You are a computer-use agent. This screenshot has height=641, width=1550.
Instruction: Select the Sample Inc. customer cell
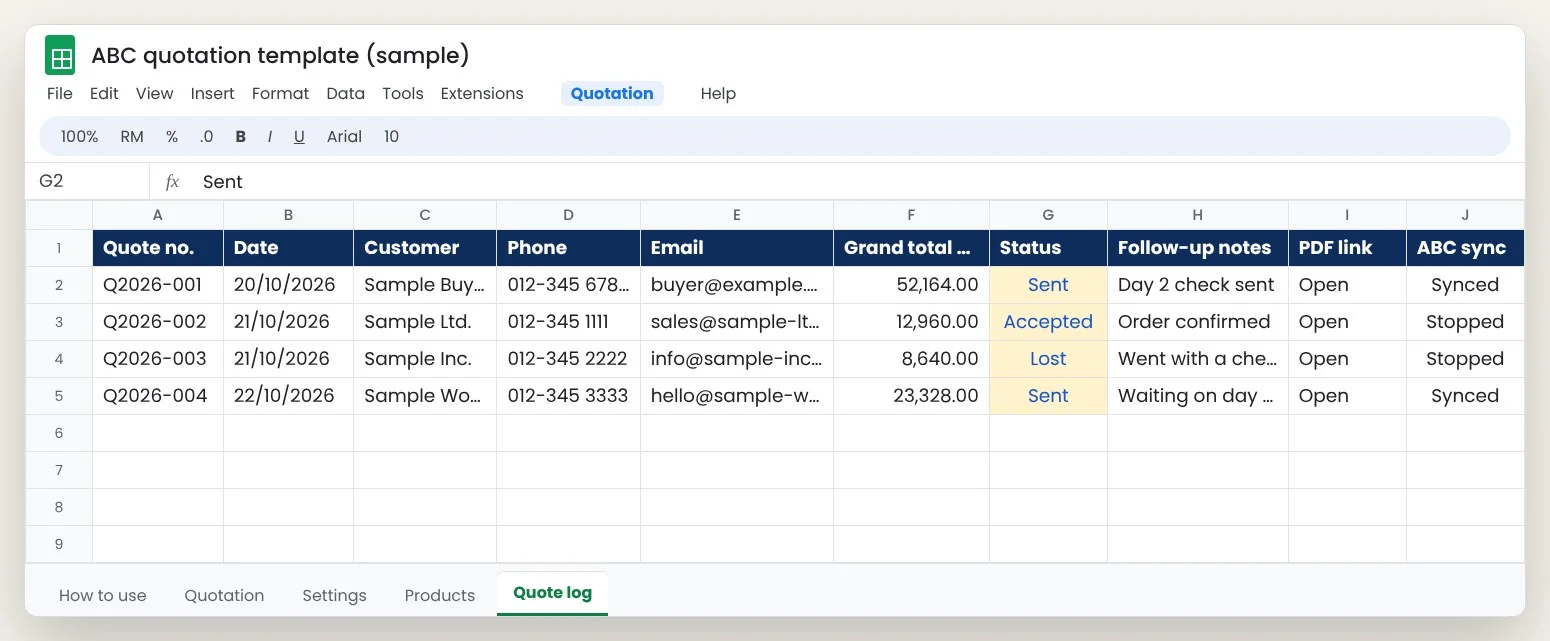[425, 359]
